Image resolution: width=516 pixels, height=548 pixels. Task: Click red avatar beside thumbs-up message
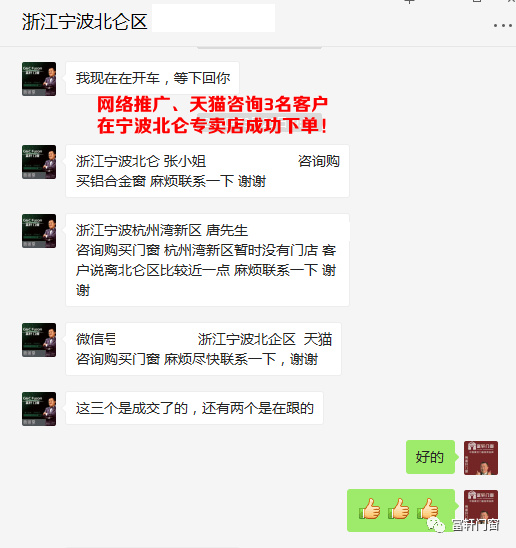(481, 507)
